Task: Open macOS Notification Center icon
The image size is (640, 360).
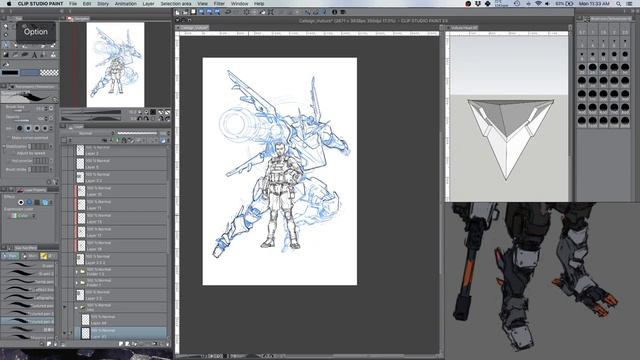Action: pos(630,4)
